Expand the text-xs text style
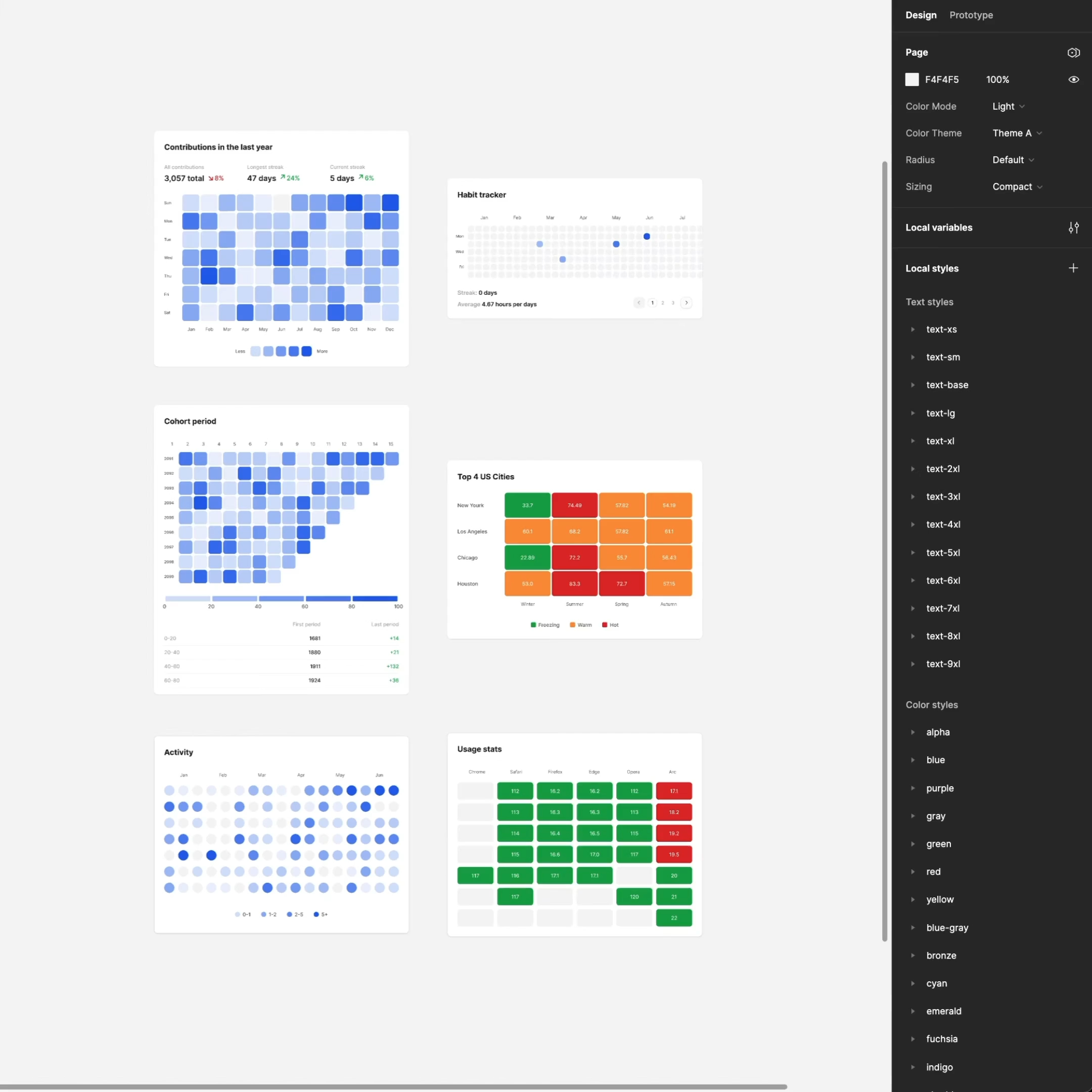This screenshot has width=1092, height=1092. pos(914,330)
